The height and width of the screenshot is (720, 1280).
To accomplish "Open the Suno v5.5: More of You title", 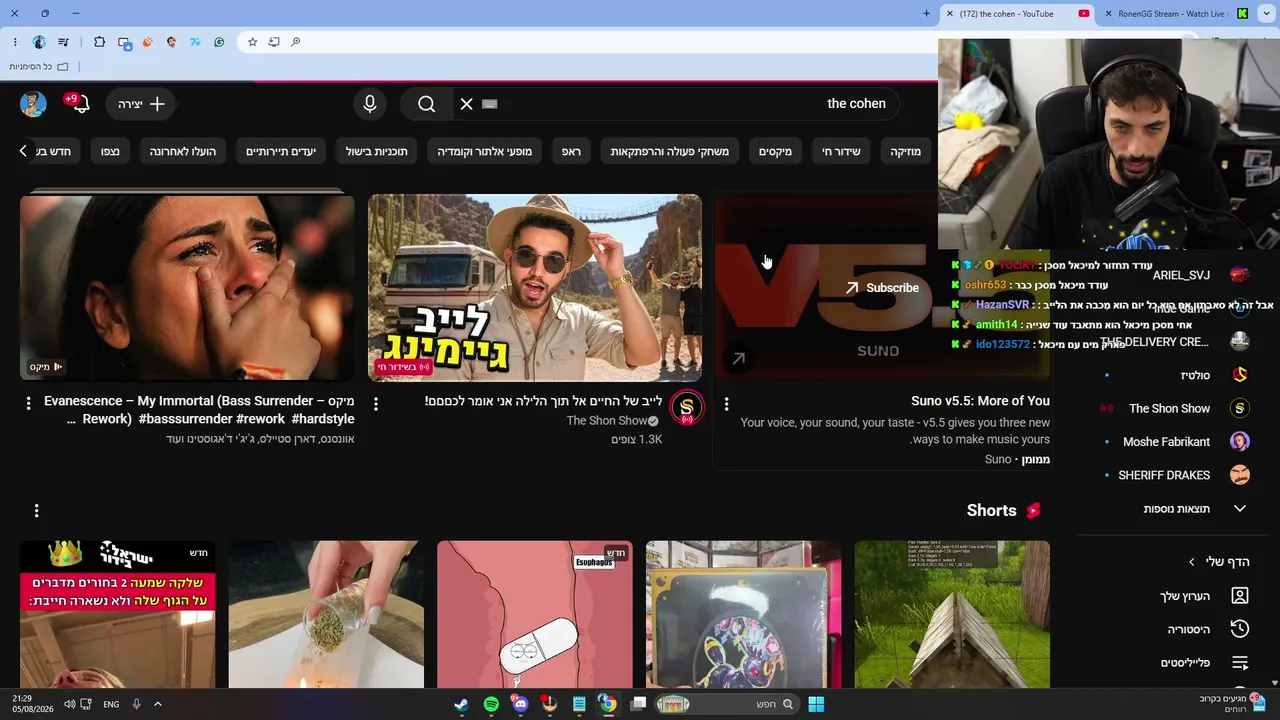I will click(980, 401).
